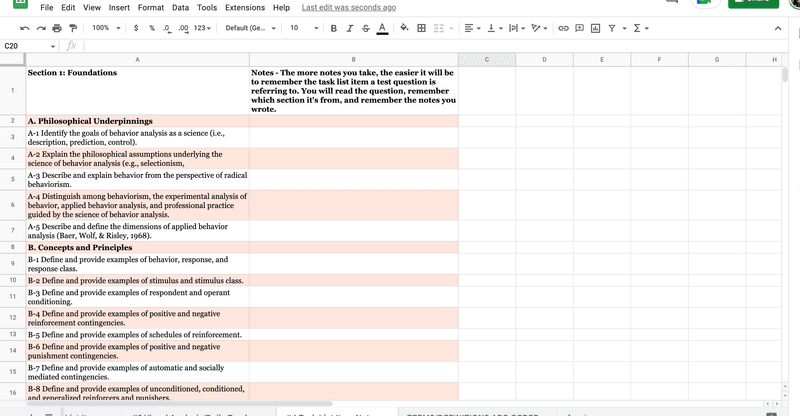The image size is (800, 416).
Task: Open text rotation dropdown
Action: [539, 28]
